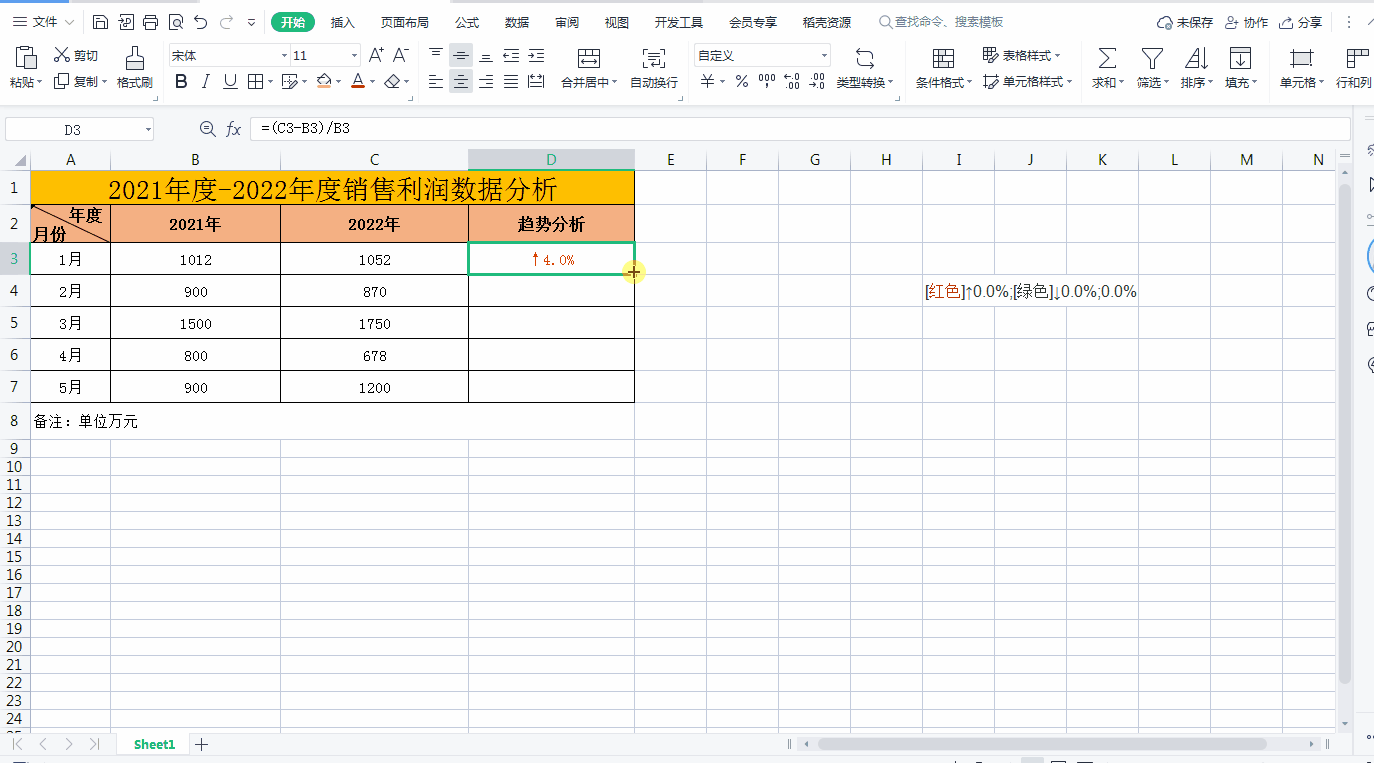
Task: Switch to the 插入 (Insert) tab
Action: click(x=343, y=22)
